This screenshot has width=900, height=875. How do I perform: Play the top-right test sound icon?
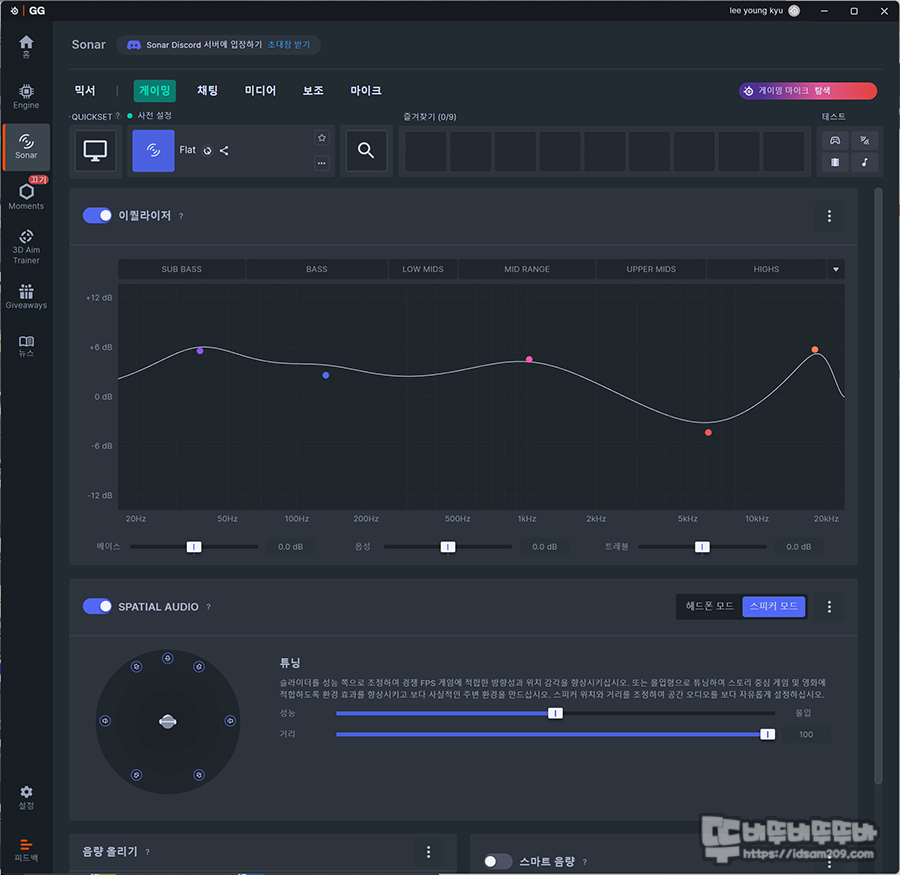(x=865, y=141)
